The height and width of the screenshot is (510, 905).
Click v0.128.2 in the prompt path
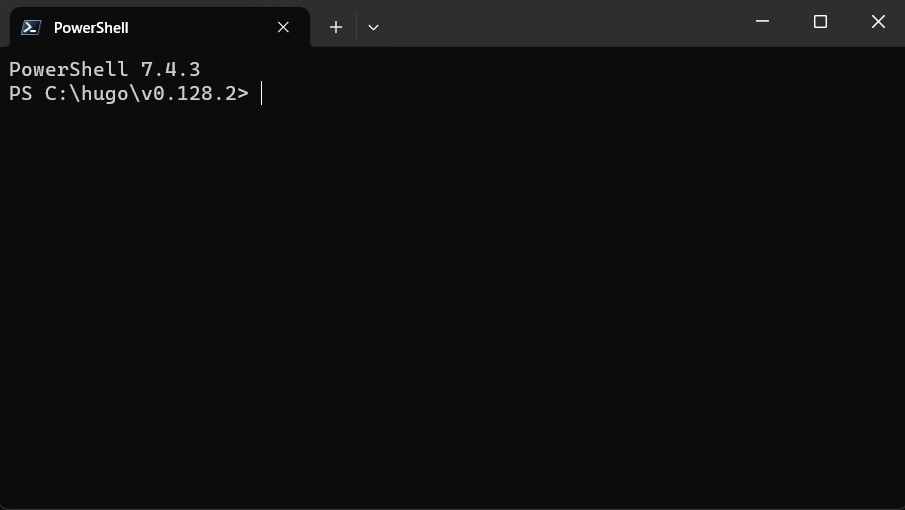[189, 93]
